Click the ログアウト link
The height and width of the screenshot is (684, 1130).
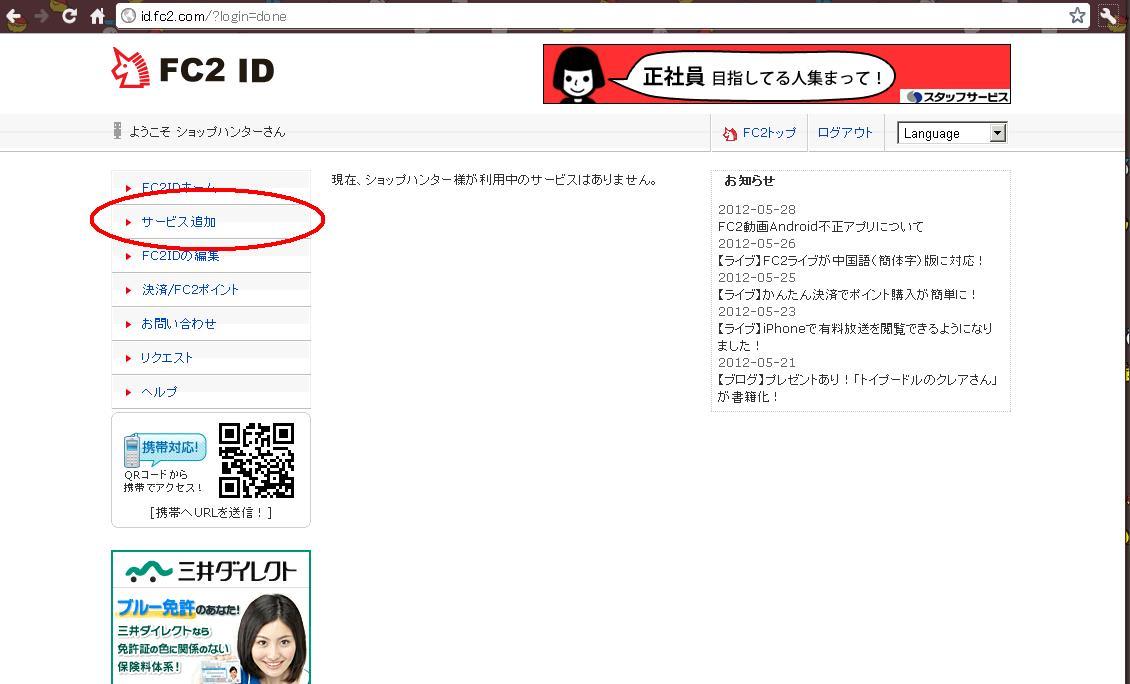[x=845, y=132]
